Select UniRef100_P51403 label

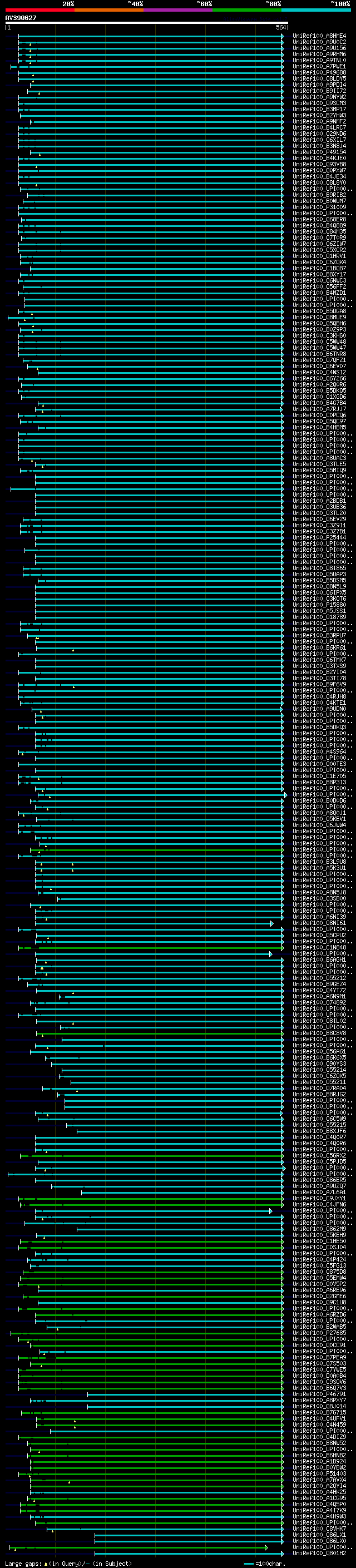click(x=319, y=1473)
